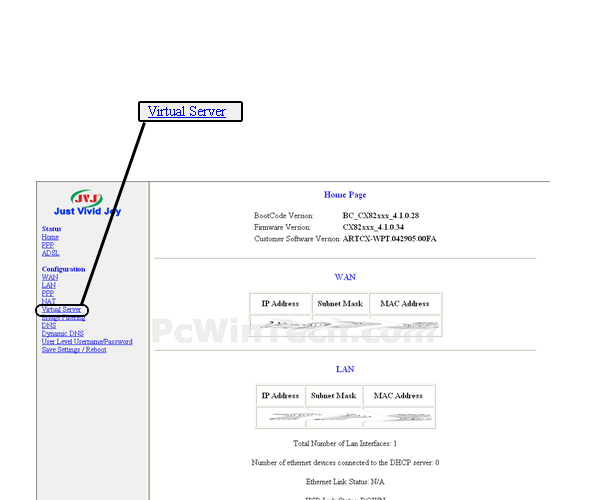The width and height of the screenshot is (600, 500).
Task: Open the DNS configuration link
Action: (x=49, y=326)
